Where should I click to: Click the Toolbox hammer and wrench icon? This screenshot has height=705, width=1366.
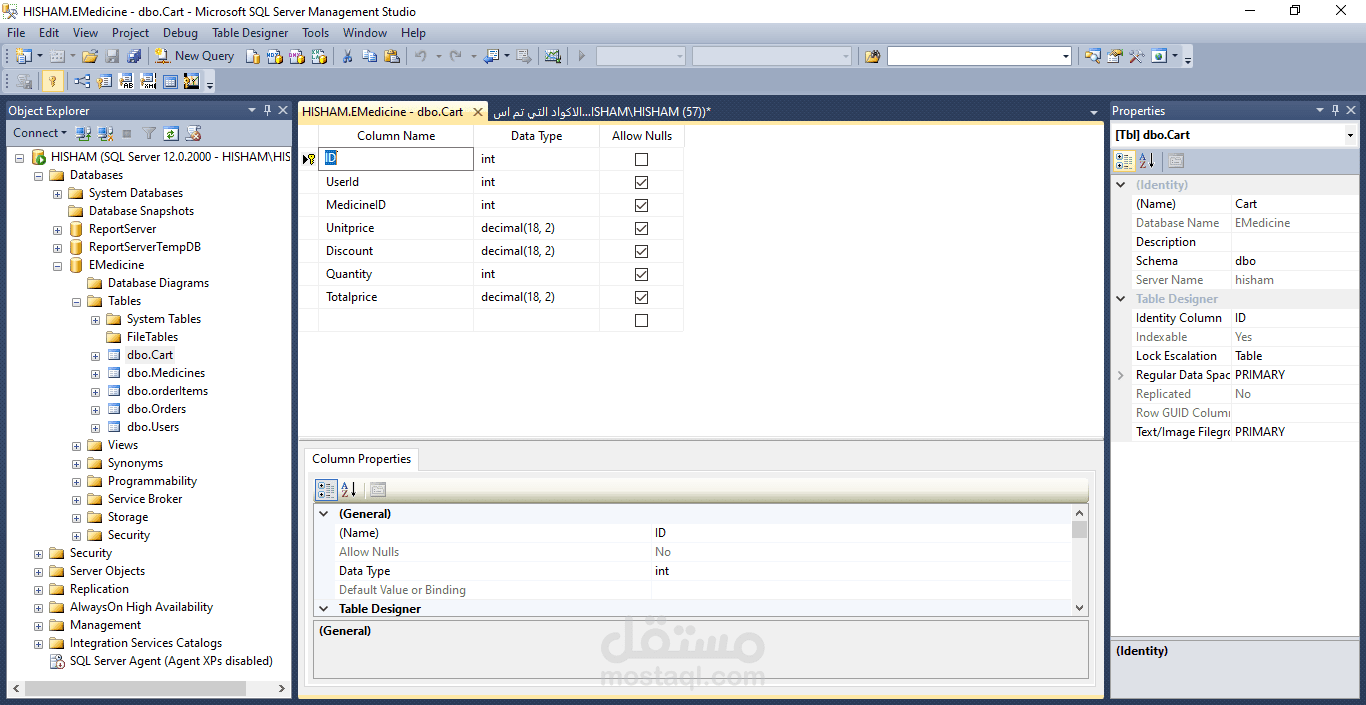tap(1136, 56)
